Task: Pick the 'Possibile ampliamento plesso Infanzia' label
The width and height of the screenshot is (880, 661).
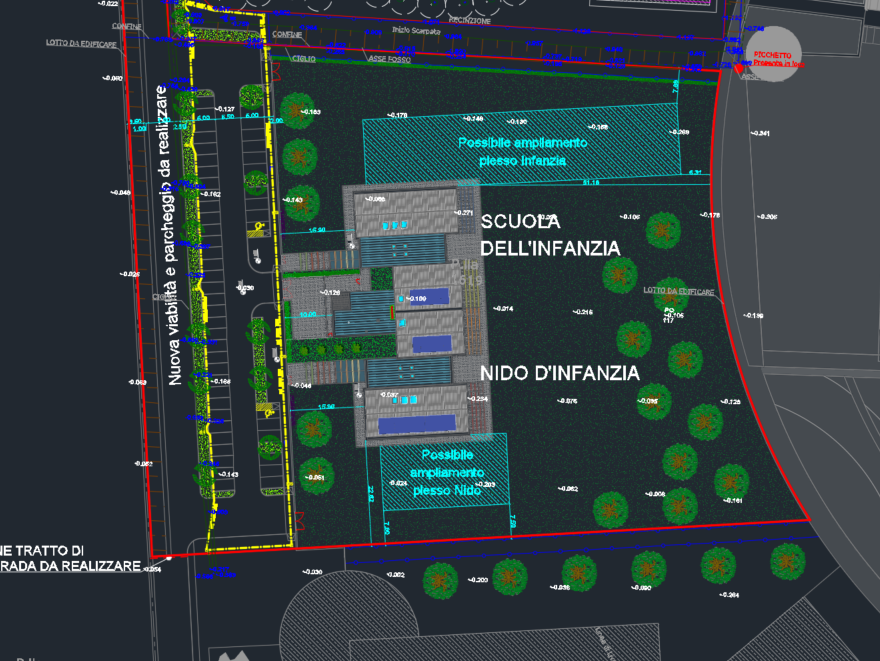Action: (x=522, y=152)
